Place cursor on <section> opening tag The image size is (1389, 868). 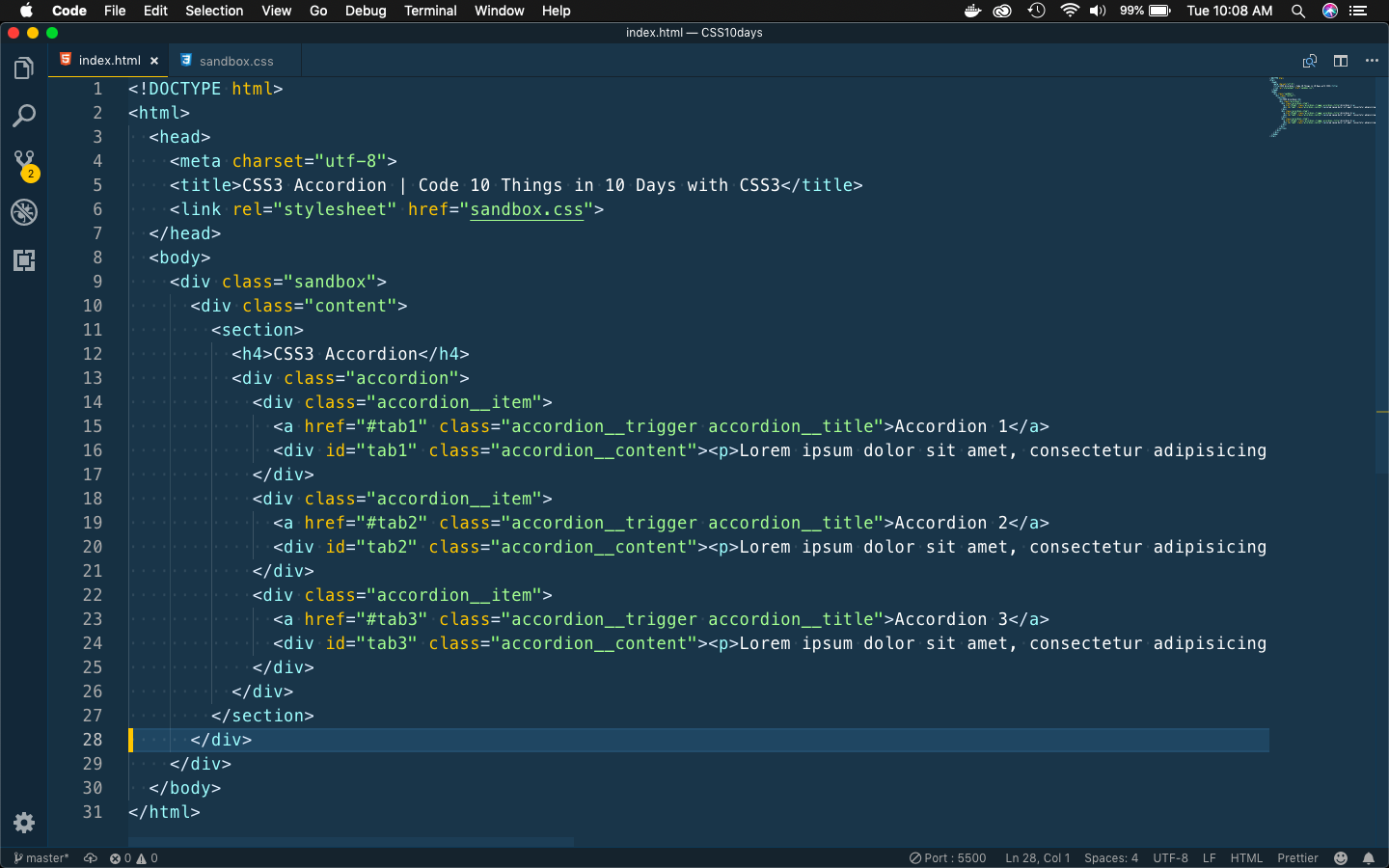(258, 330)
